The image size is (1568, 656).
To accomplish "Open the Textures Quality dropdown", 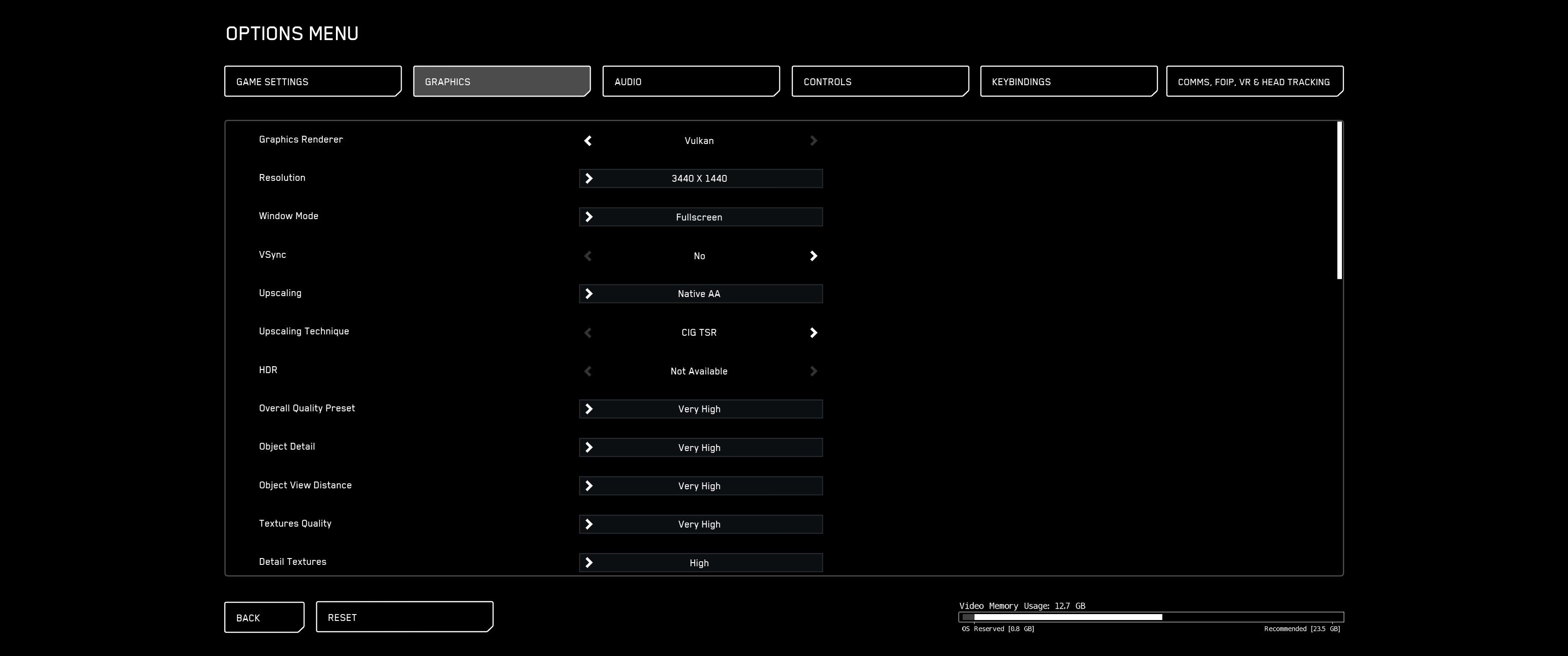I will 700,524.
